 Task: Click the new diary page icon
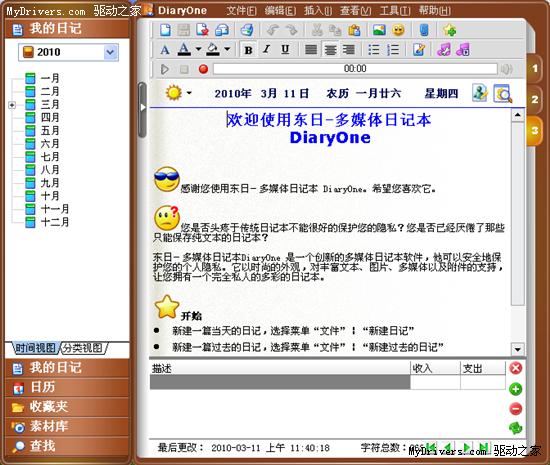point(165,30)
